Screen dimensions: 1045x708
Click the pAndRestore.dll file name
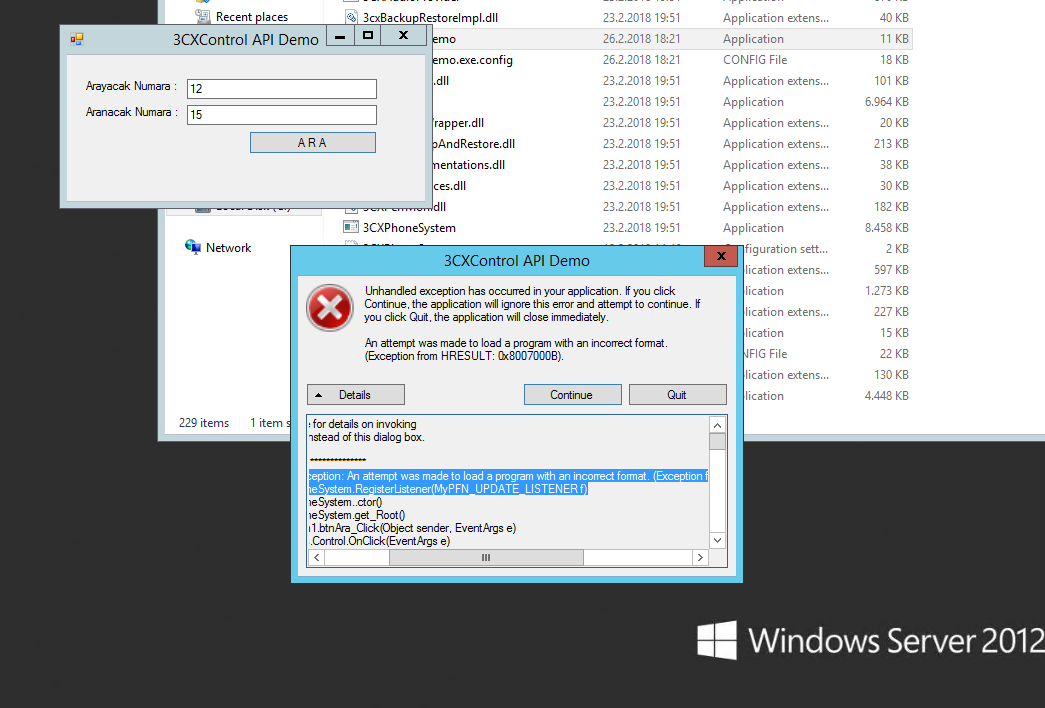(473, 143)
